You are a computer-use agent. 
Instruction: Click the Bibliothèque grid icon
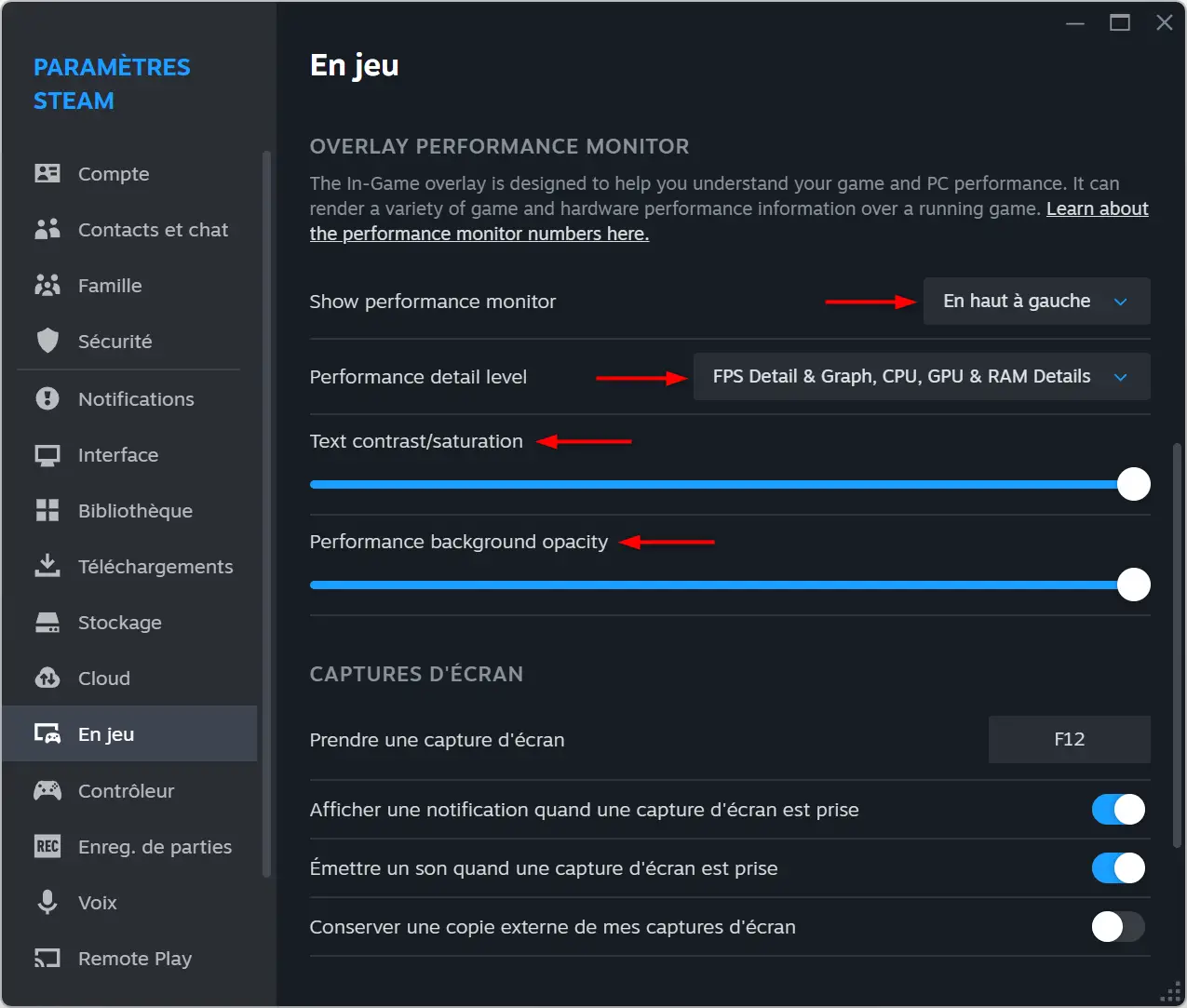[x=47, y=510]
